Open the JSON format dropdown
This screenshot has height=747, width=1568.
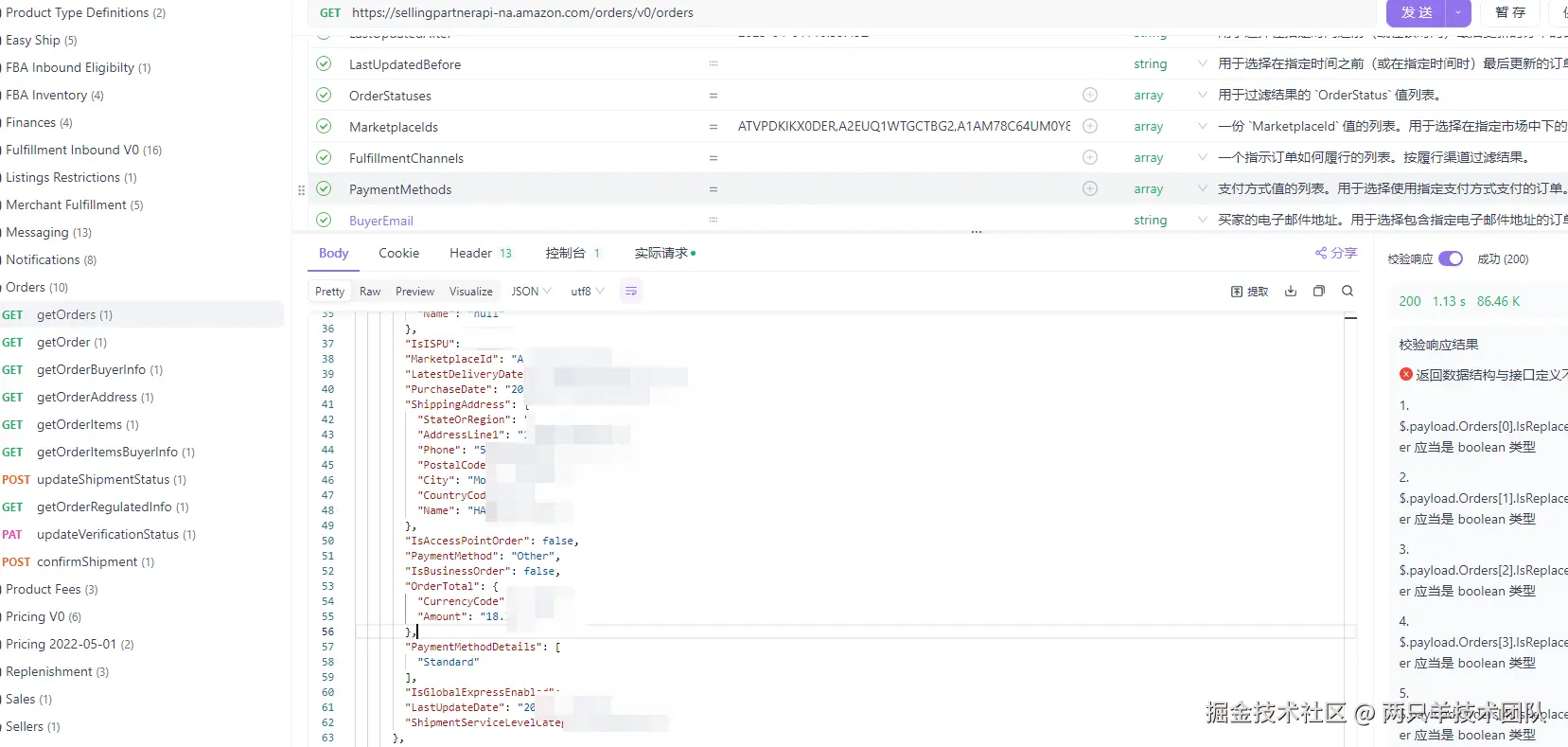click(531, 292)
